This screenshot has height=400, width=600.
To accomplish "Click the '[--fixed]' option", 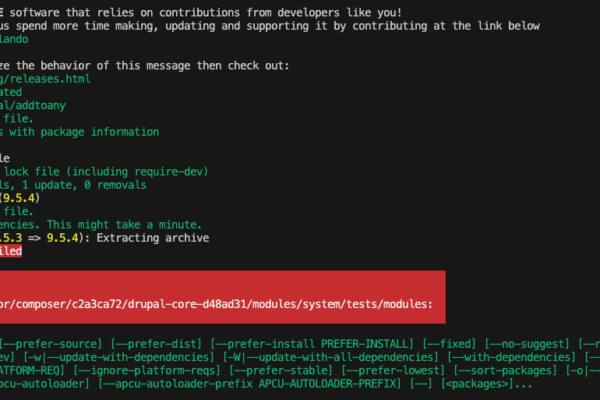I will [449, 344].
